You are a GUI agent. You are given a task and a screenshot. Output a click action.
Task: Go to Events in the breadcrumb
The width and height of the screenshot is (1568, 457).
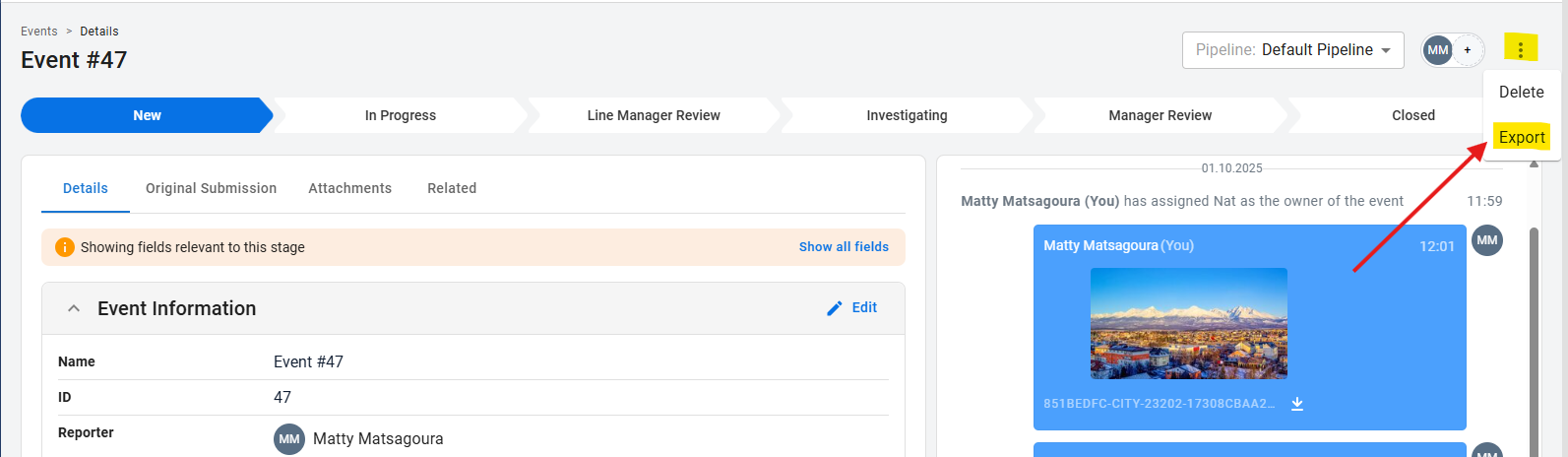tap(39, 32)
